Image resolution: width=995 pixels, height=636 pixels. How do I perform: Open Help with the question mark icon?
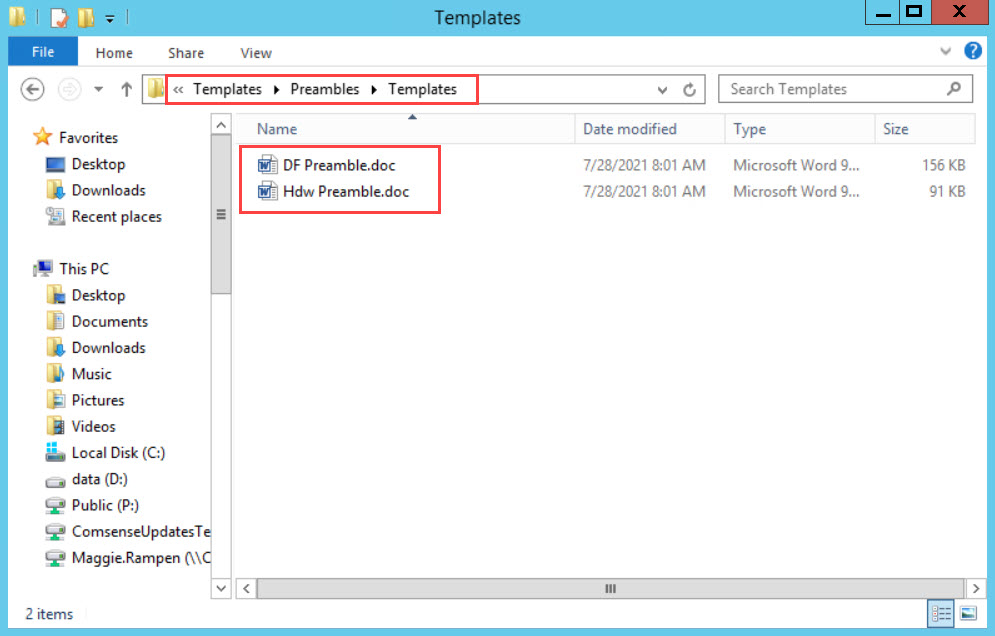coord(973,51)
